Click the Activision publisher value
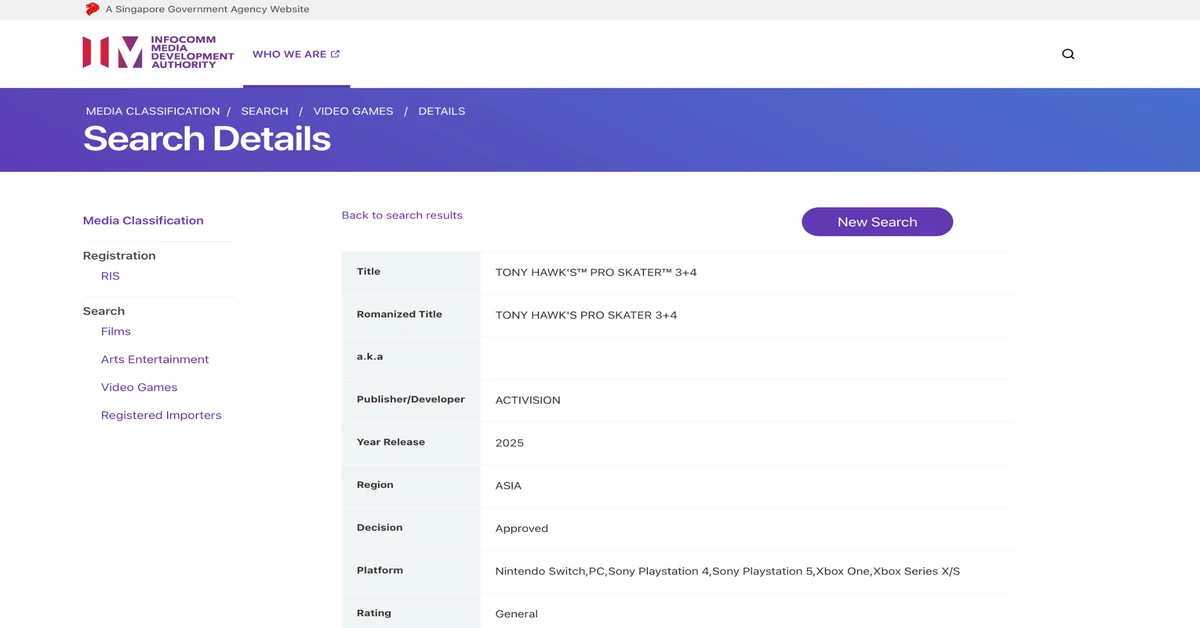Viewport: 1200px width, 628px height. (528, 400)
